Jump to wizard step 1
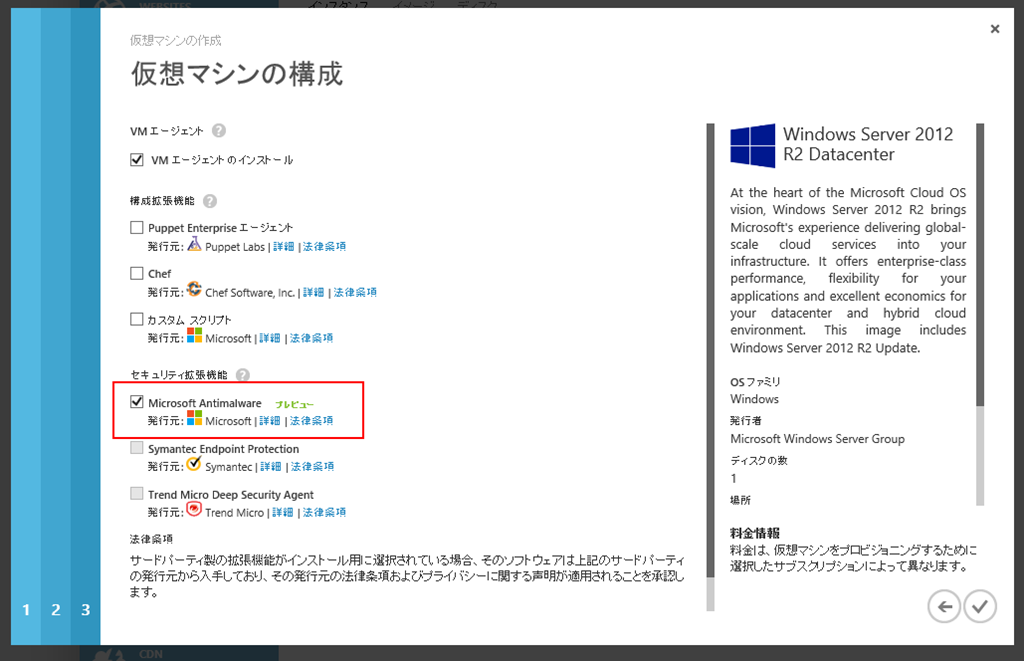The height and width of the screenshot is (661, 1024). pos(25,610)
